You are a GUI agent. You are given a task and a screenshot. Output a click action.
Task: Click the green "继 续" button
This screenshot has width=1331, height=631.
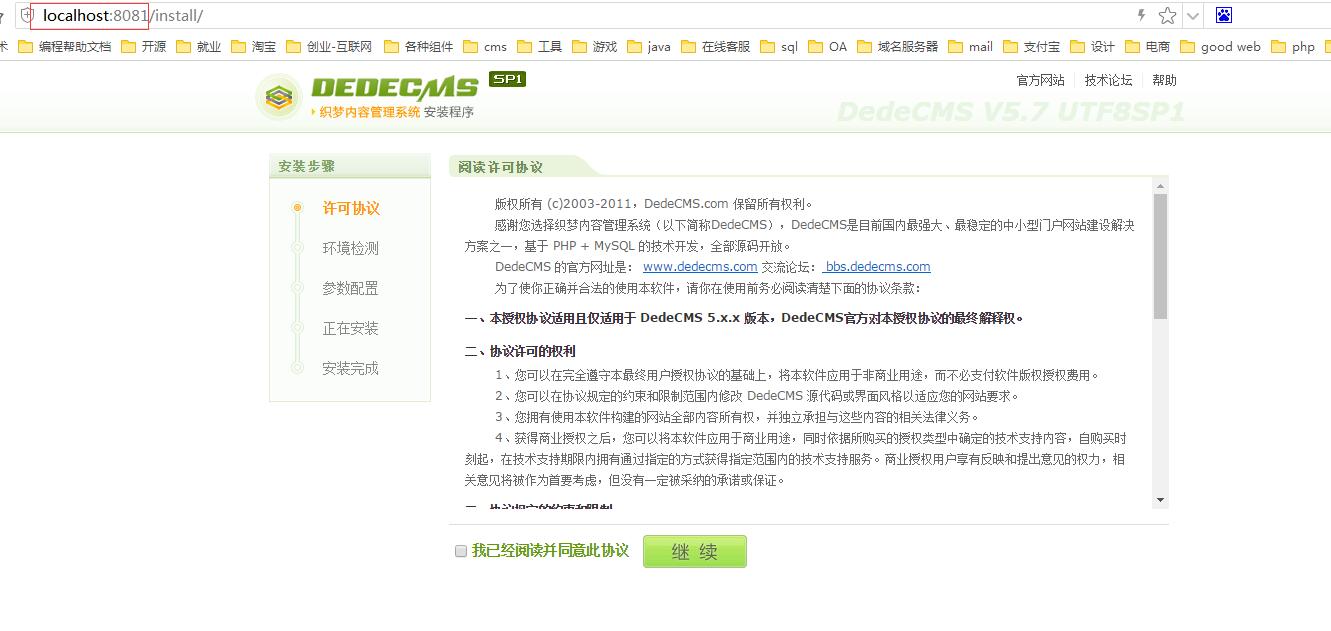694,550
